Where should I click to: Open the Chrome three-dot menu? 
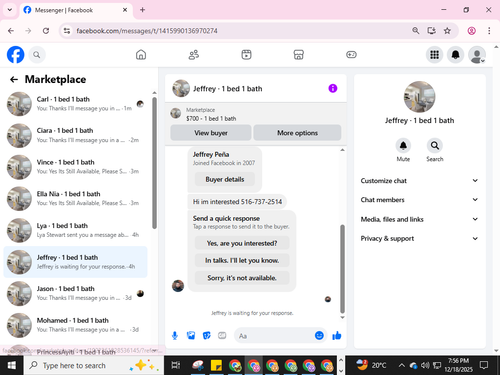point(489,31)
